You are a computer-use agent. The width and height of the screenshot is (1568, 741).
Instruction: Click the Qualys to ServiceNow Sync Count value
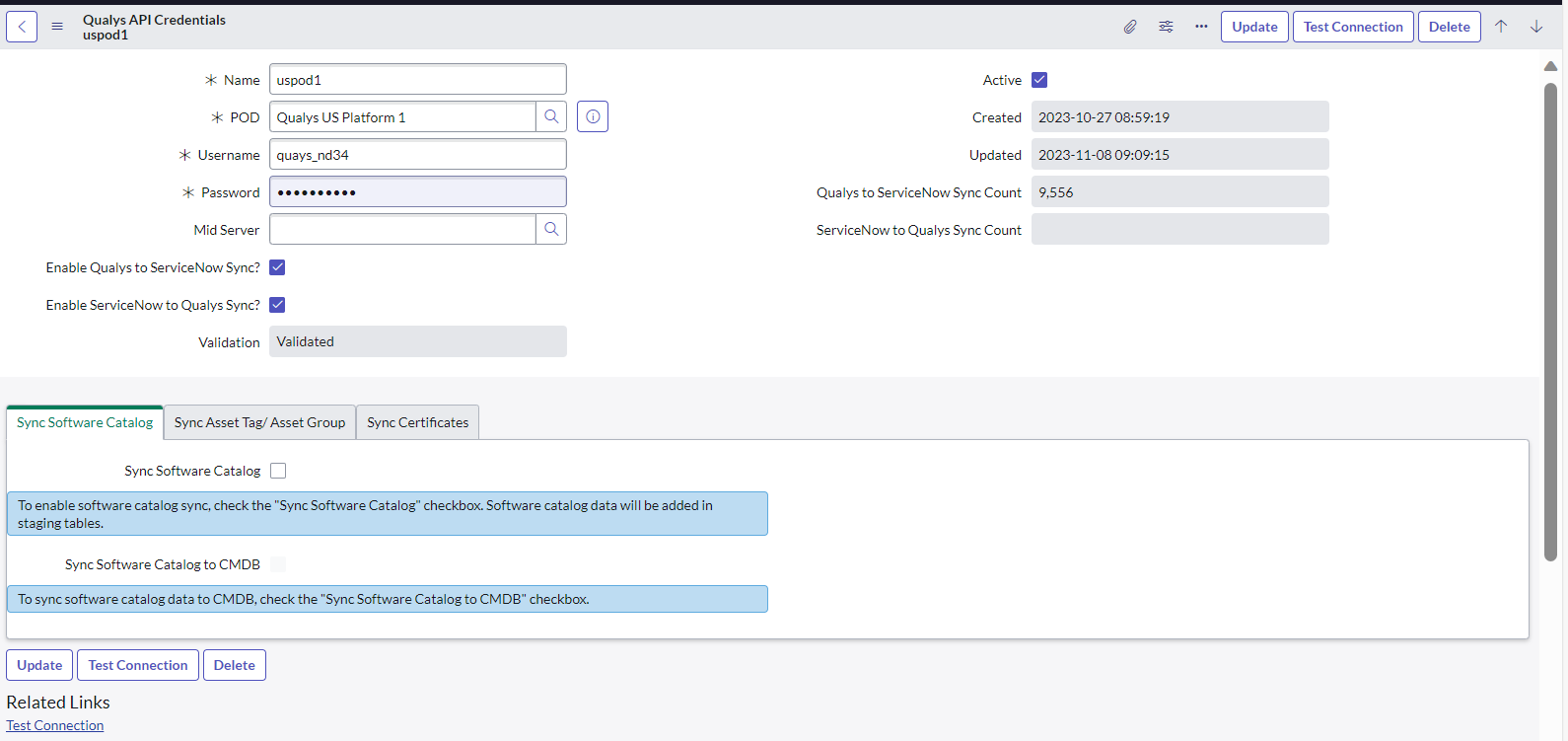1180,191
